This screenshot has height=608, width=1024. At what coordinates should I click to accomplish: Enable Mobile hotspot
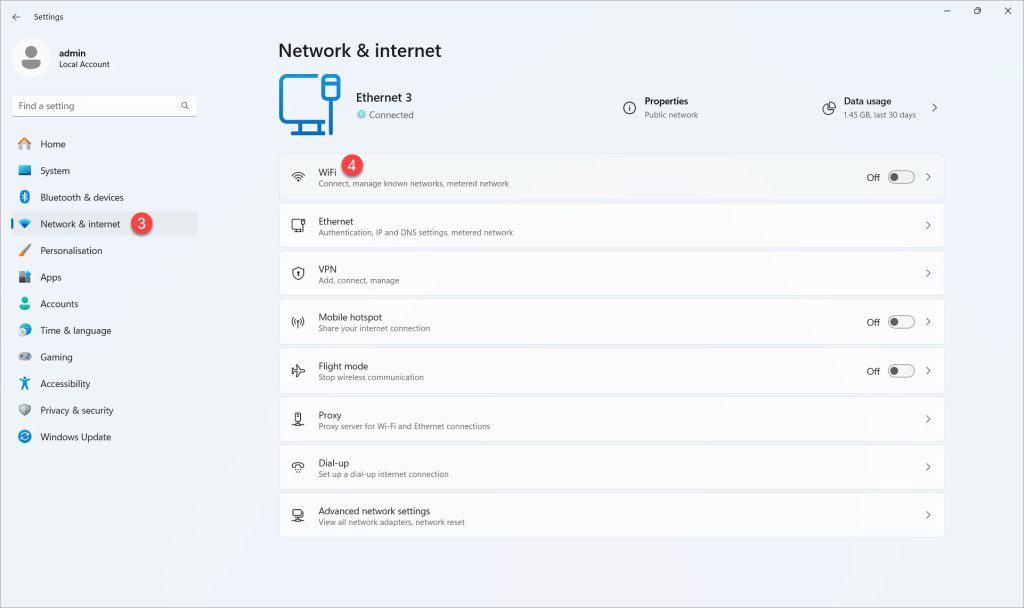tap(899, 321)
